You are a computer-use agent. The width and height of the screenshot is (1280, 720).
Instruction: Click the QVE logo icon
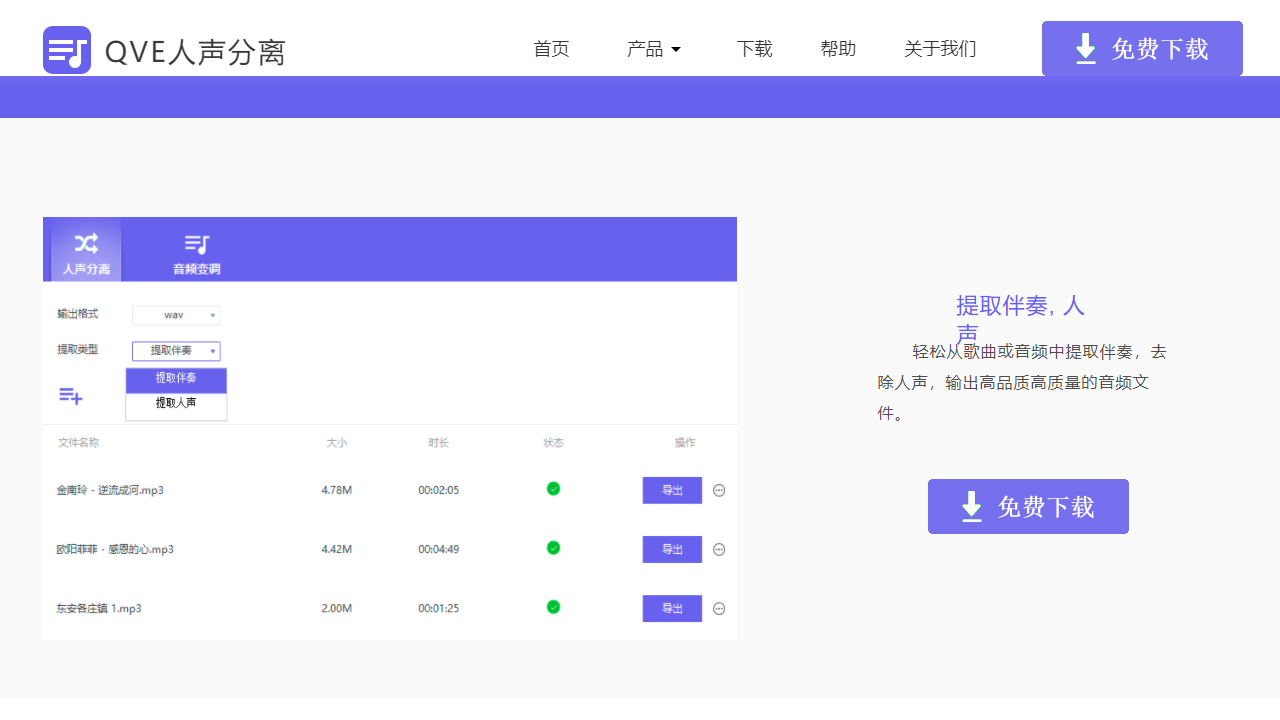[x=66, y=49]
